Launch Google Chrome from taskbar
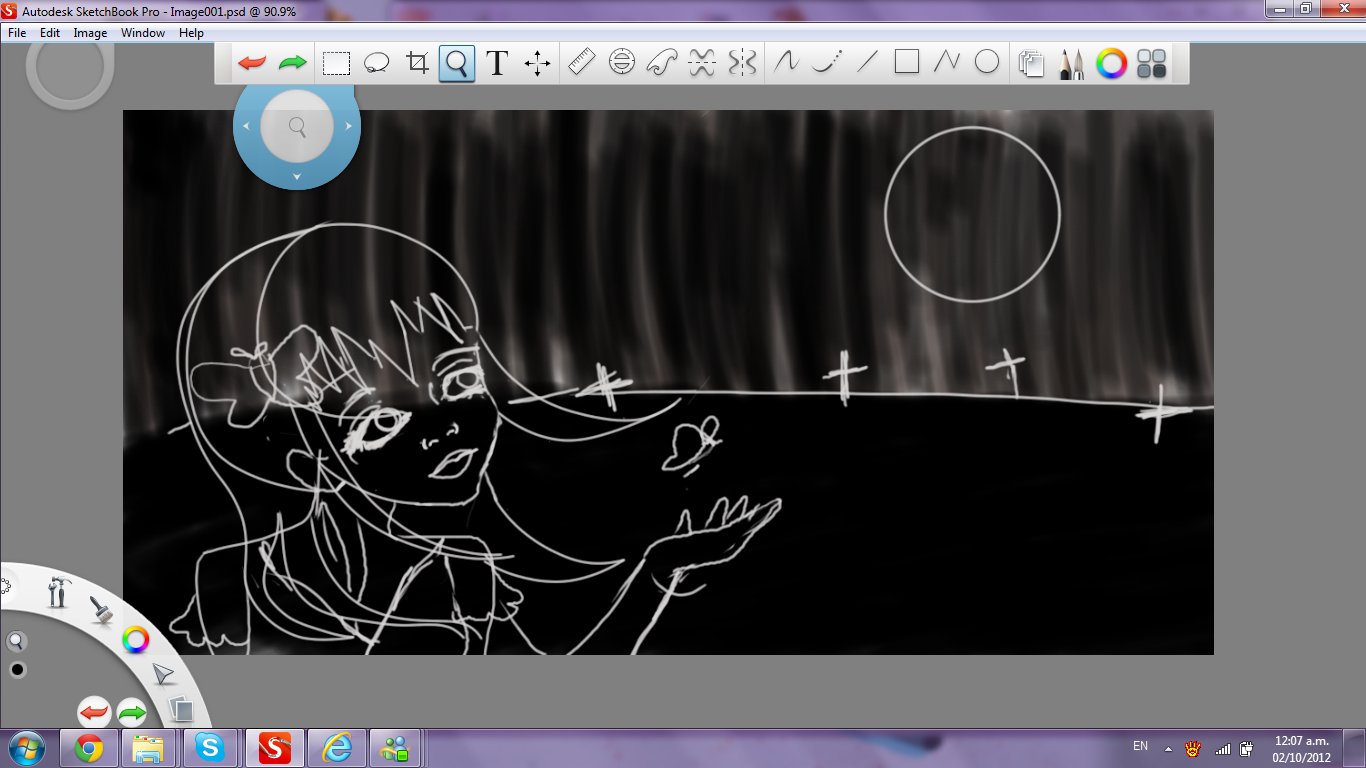This screenshot has width=1366, height=768. click(x=89, y=748)
